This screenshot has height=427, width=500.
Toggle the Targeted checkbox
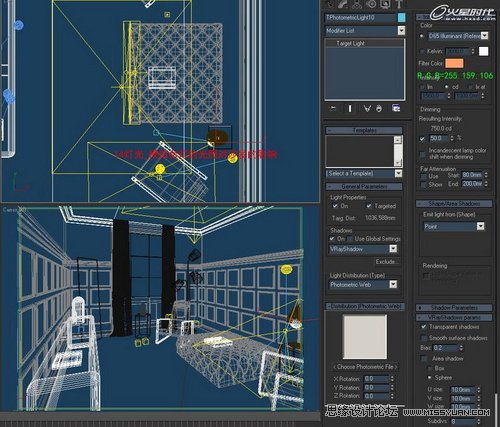[x=368, y=206]
